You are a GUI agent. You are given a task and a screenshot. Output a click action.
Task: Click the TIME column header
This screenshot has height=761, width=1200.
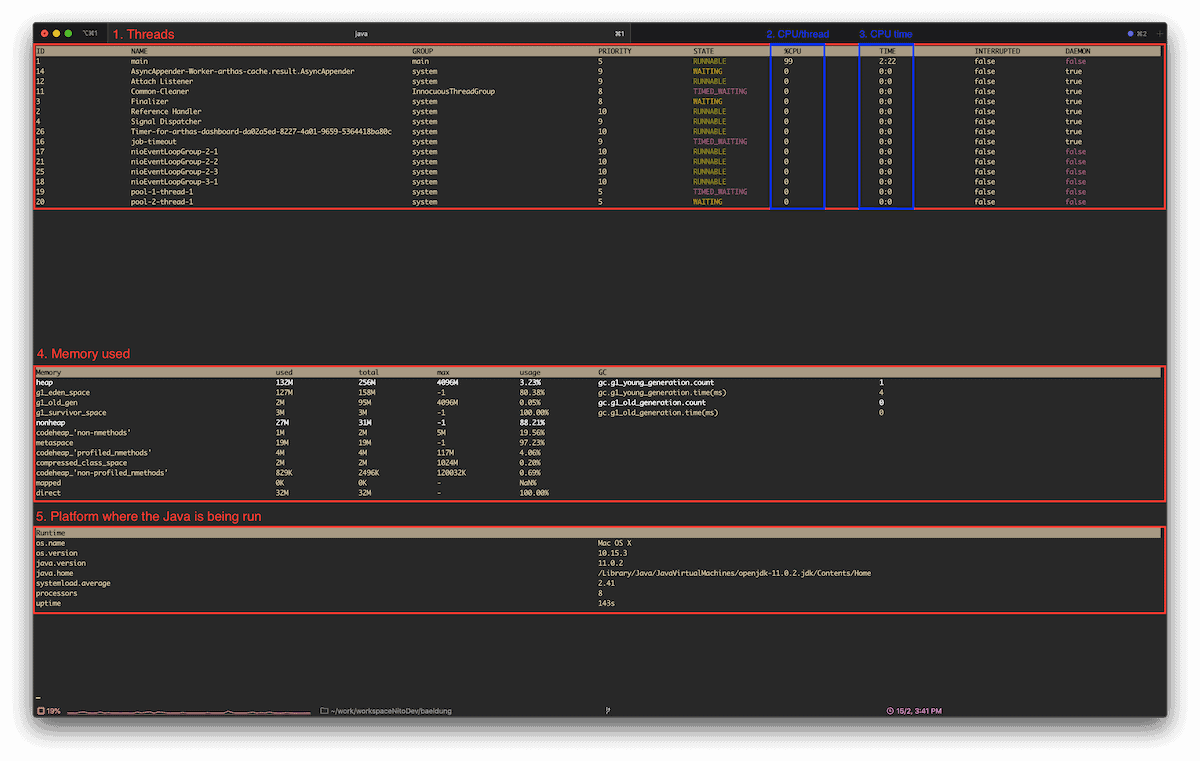point(887,51)
